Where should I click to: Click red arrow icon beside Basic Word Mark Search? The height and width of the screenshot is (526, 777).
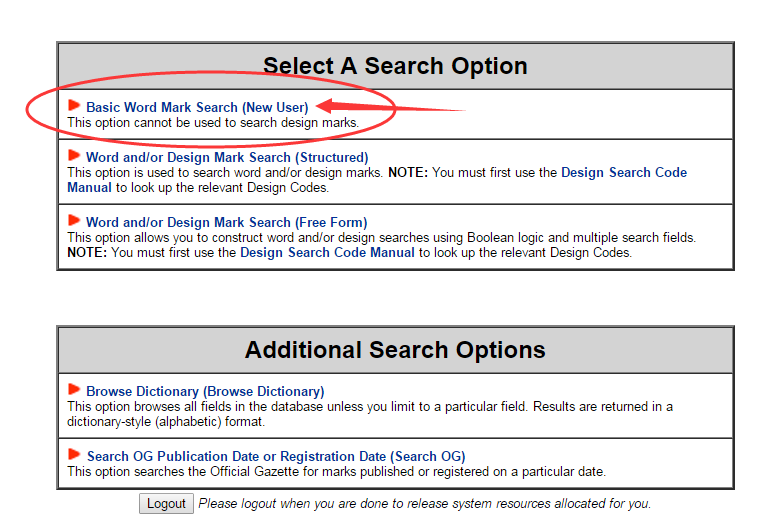click(x=74, y=105)
